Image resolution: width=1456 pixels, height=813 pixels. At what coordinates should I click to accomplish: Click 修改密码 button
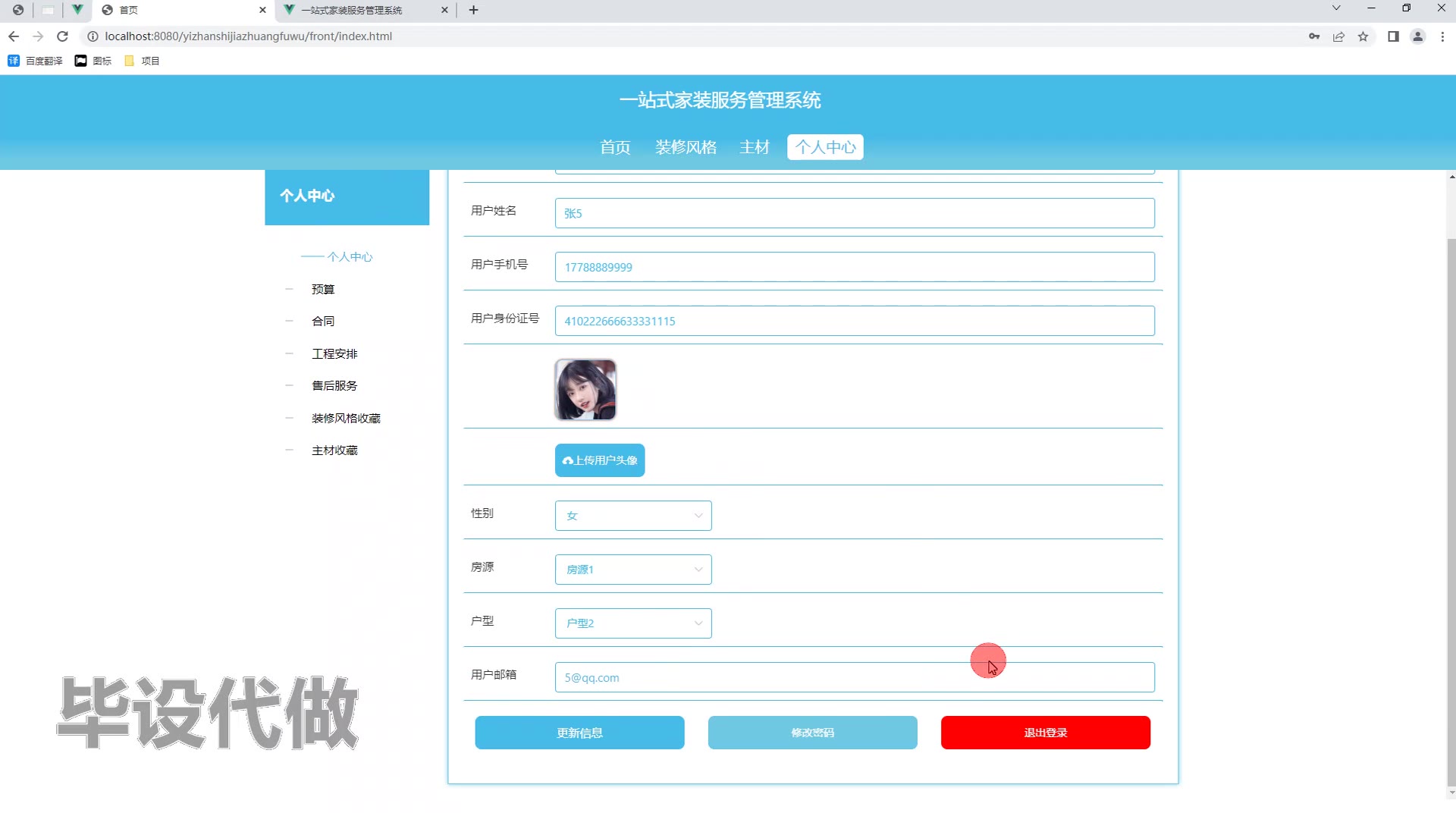coord(812,733)
